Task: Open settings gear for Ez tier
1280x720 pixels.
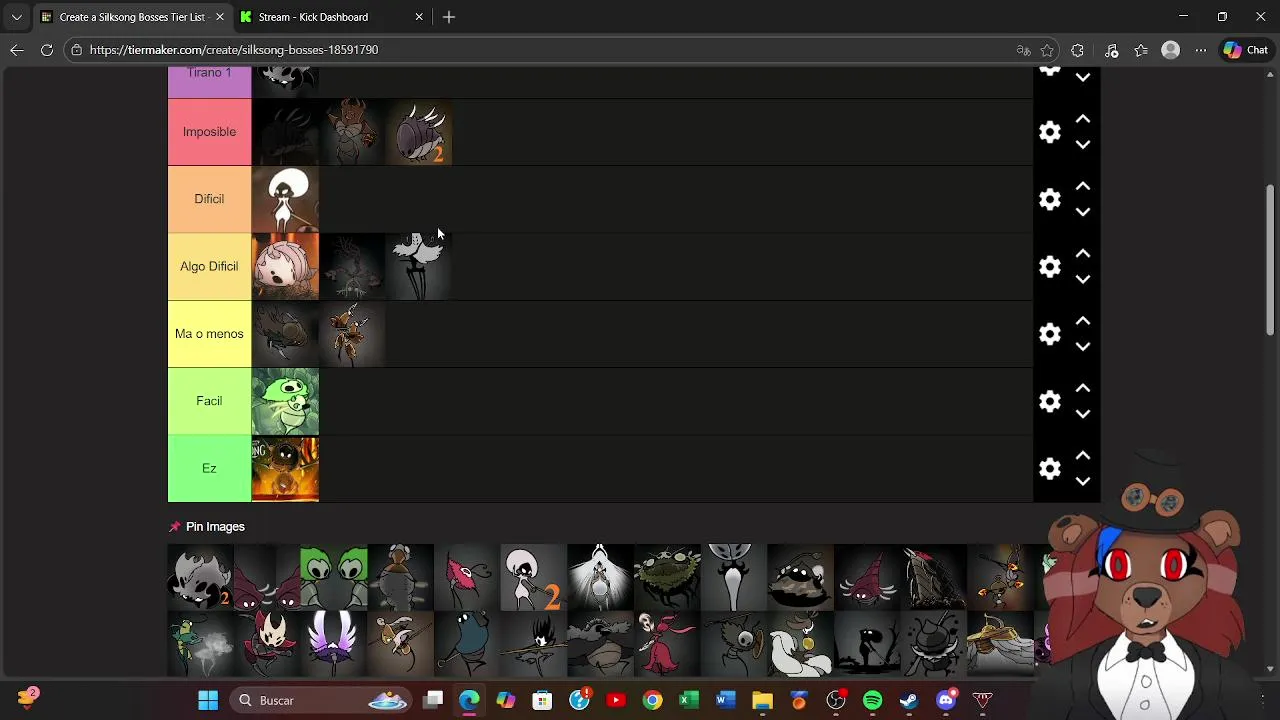Action: pyautogui.click(x=1049, y=468)
